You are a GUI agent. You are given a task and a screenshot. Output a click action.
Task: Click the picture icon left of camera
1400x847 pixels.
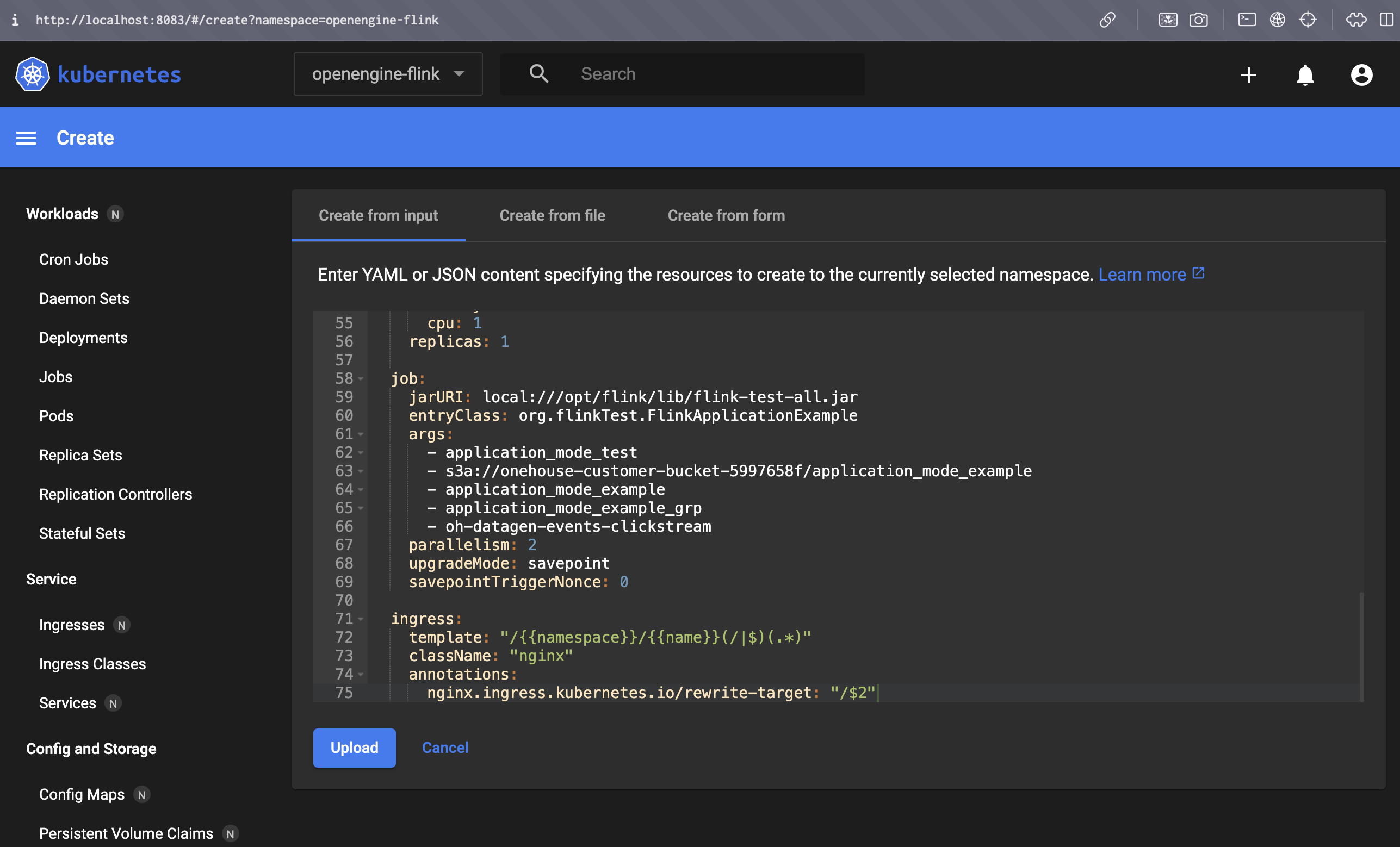[x=1168, y=20]
